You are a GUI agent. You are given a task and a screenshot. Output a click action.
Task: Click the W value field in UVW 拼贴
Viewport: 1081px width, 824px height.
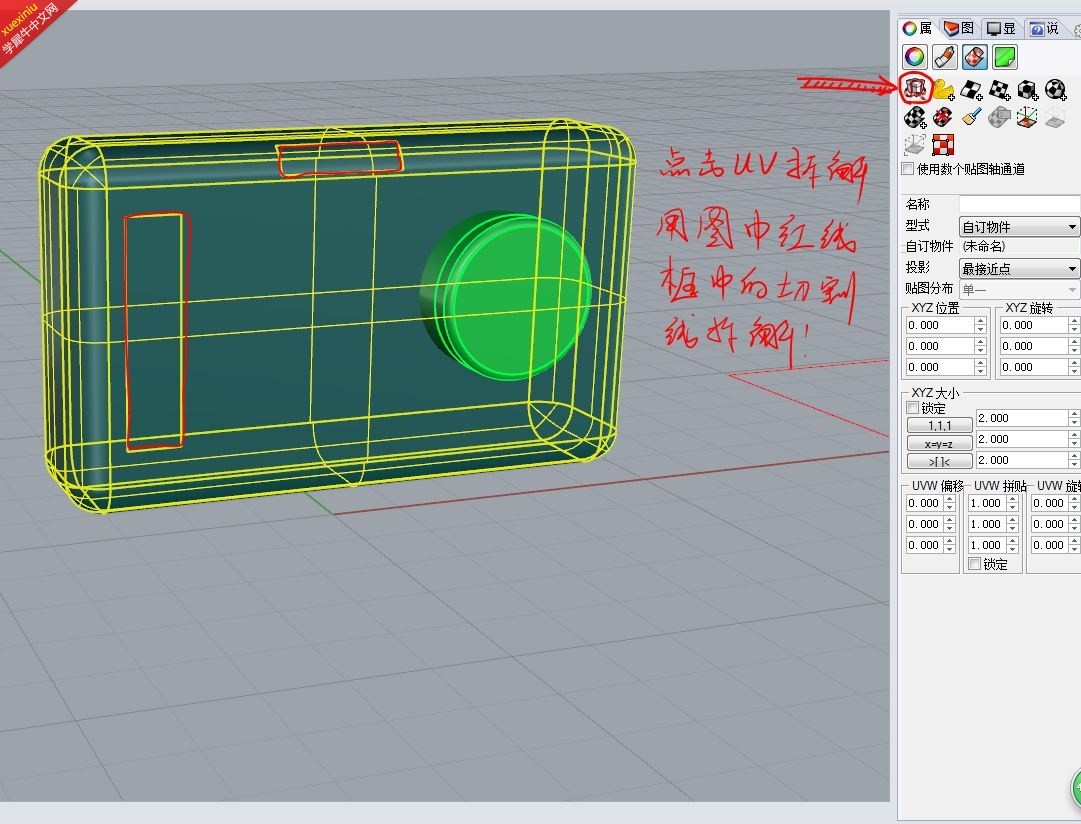pos(987,545)
